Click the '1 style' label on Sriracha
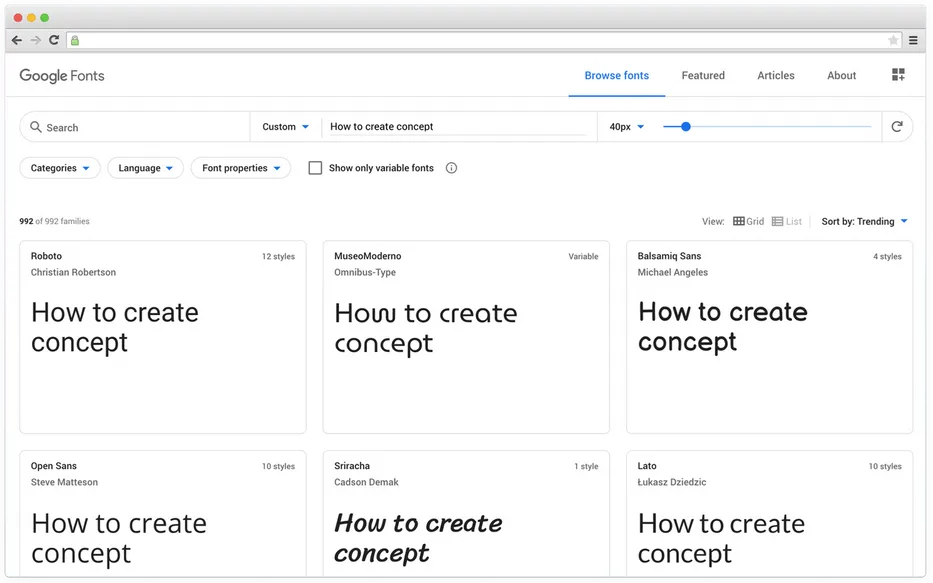The width and height of the screenshot is (933, 583). (x=586, y=466)
